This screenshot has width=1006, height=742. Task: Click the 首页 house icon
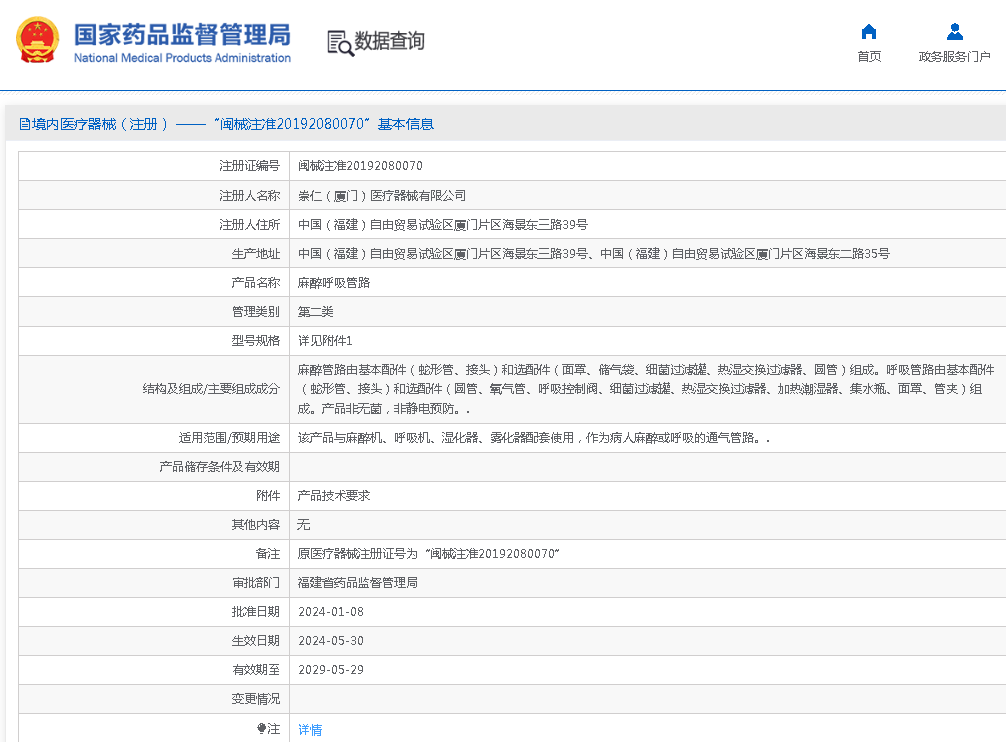(869, 32)
